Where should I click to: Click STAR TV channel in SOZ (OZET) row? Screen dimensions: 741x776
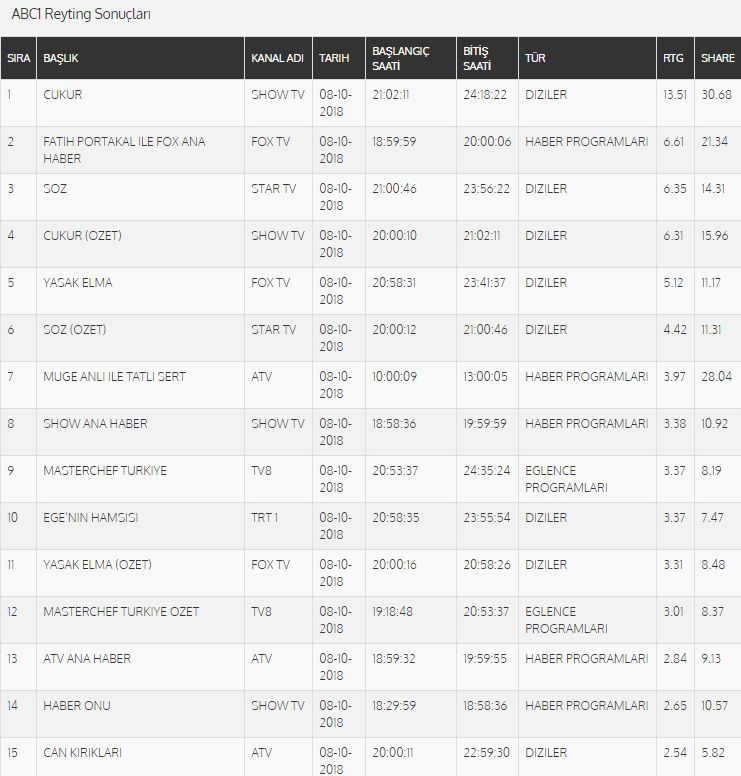(273, 330)
